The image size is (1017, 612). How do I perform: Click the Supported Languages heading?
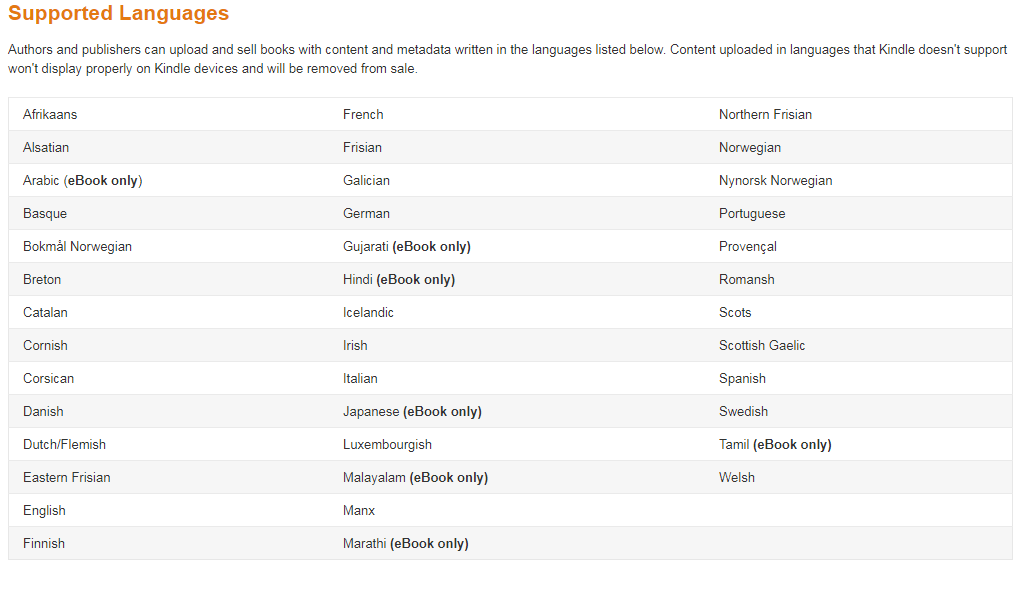[x=119, y=14]
